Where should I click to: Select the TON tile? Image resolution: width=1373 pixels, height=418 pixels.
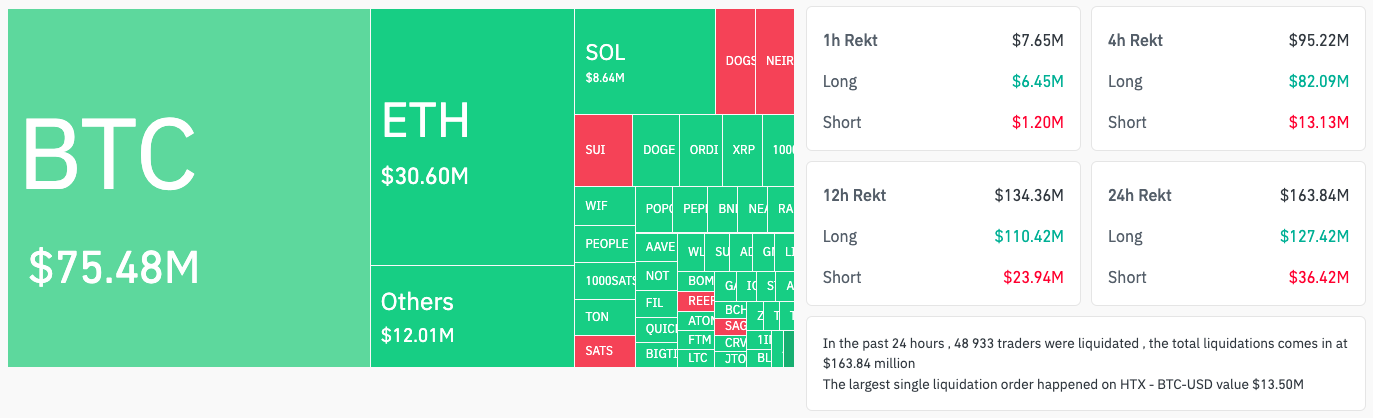click(604, 317)
